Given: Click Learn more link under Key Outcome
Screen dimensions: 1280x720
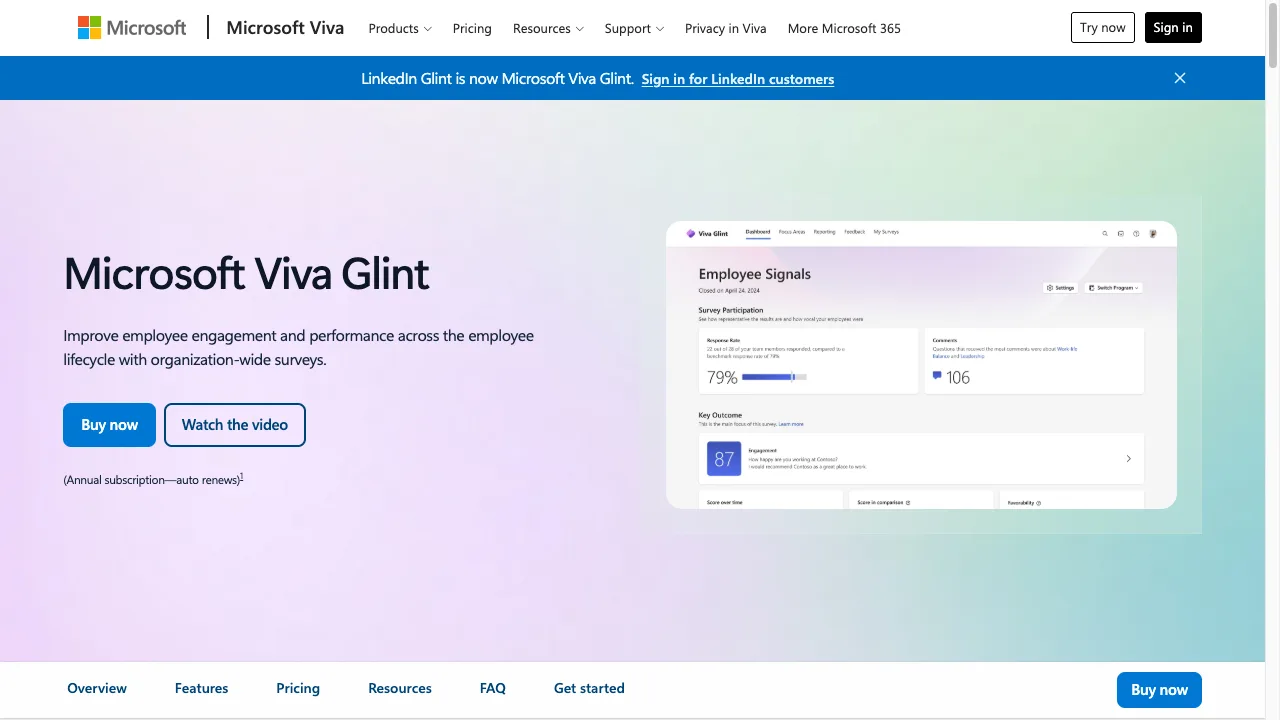Looking at the screenshot, I should [791, 424].
